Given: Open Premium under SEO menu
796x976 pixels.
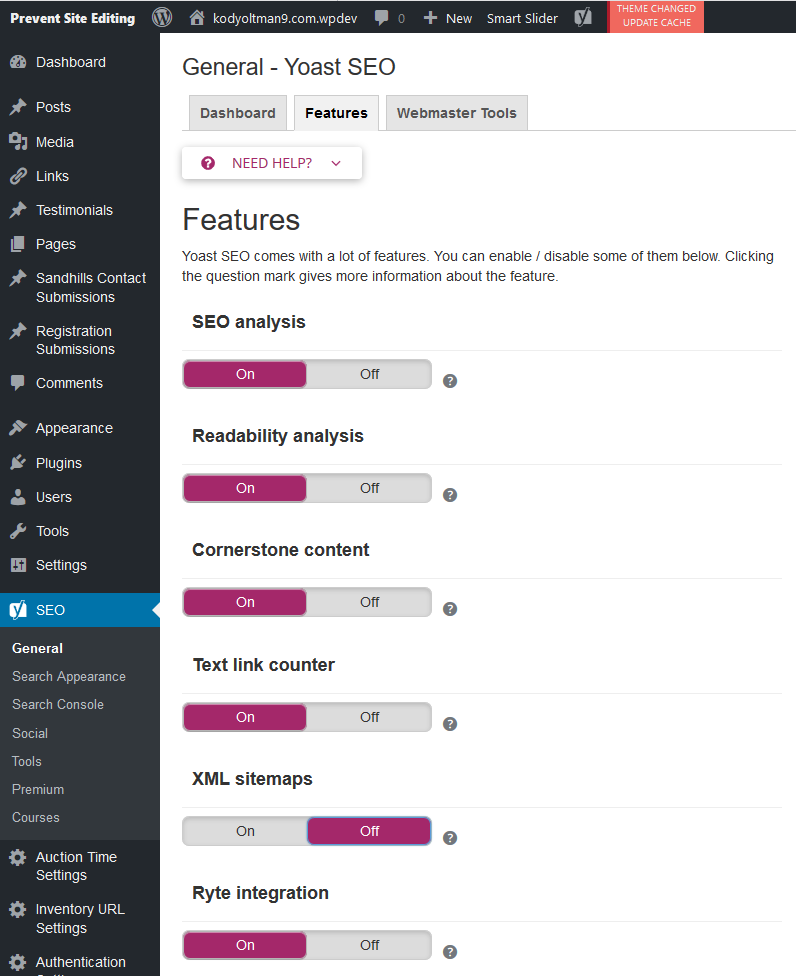Looking at the screenshot, I should (x=38, y=789).
